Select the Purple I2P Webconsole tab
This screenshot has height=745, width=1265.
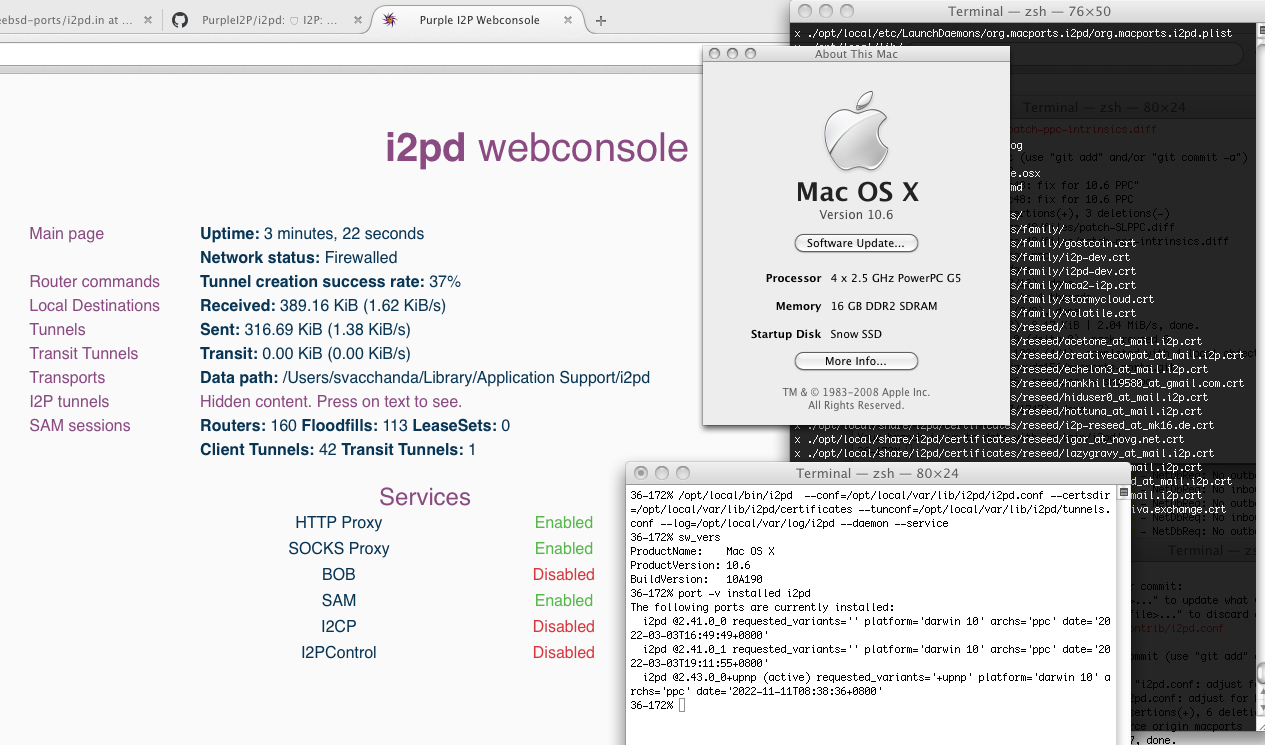479,20
